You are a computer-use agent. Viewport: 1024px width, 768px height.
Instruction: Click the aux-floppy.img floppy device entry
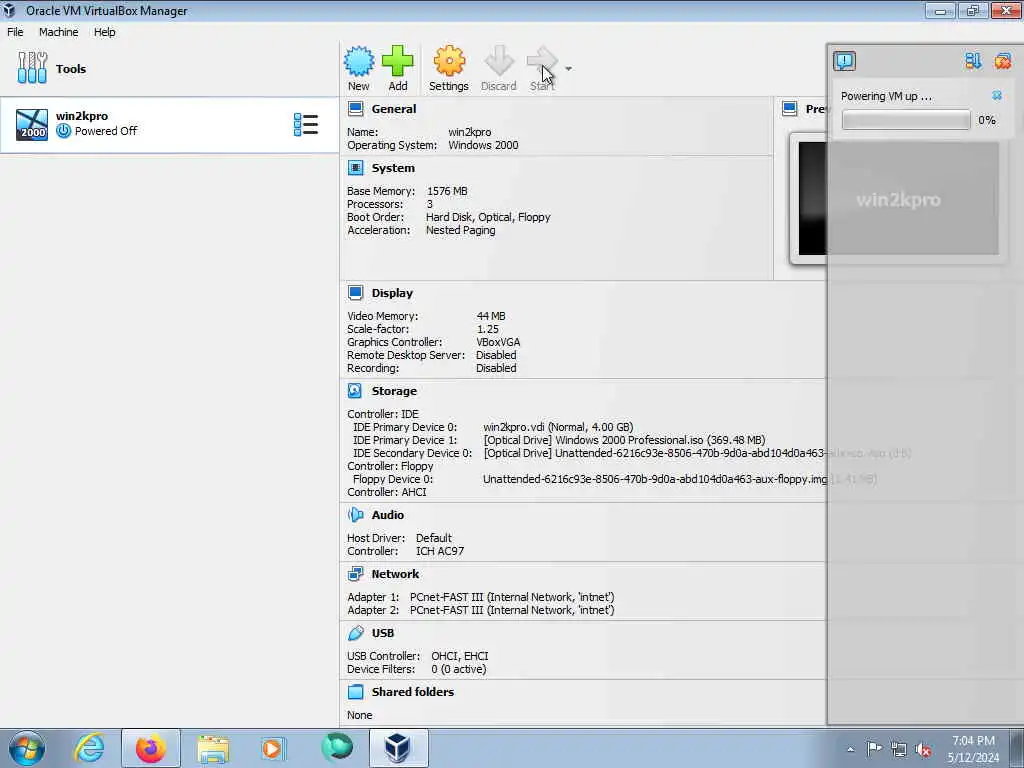(x=680, y=479)
